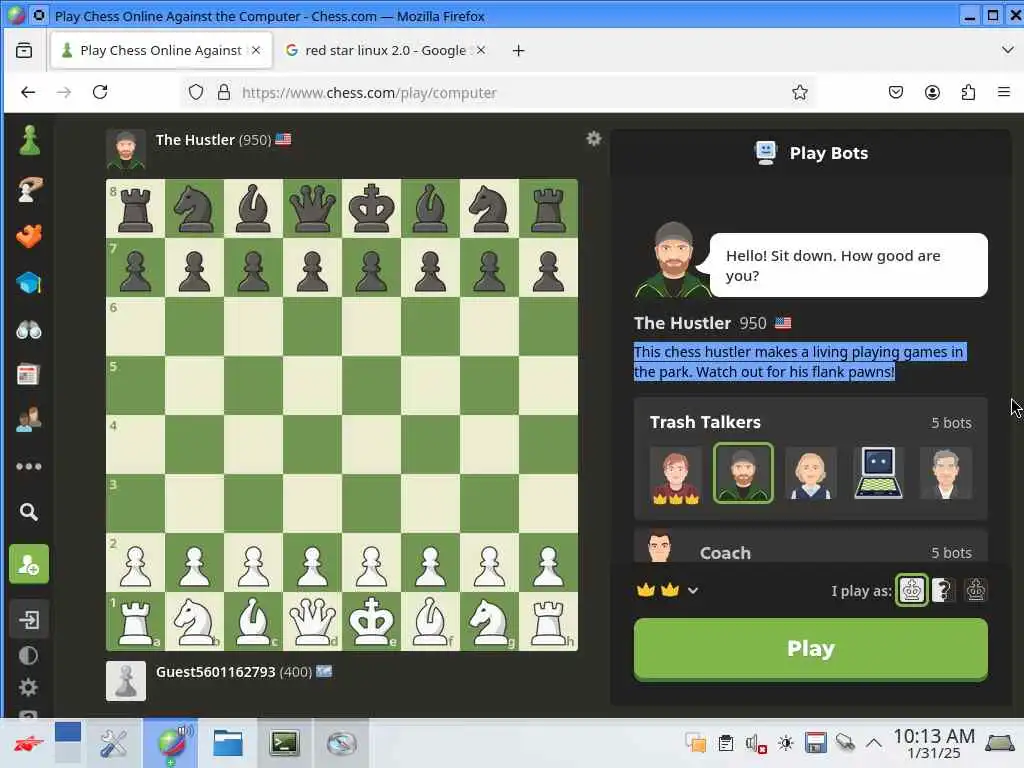Open Firefox hamburger application menu
This screenshot has height=768, width=1024.
(1004, 93)
